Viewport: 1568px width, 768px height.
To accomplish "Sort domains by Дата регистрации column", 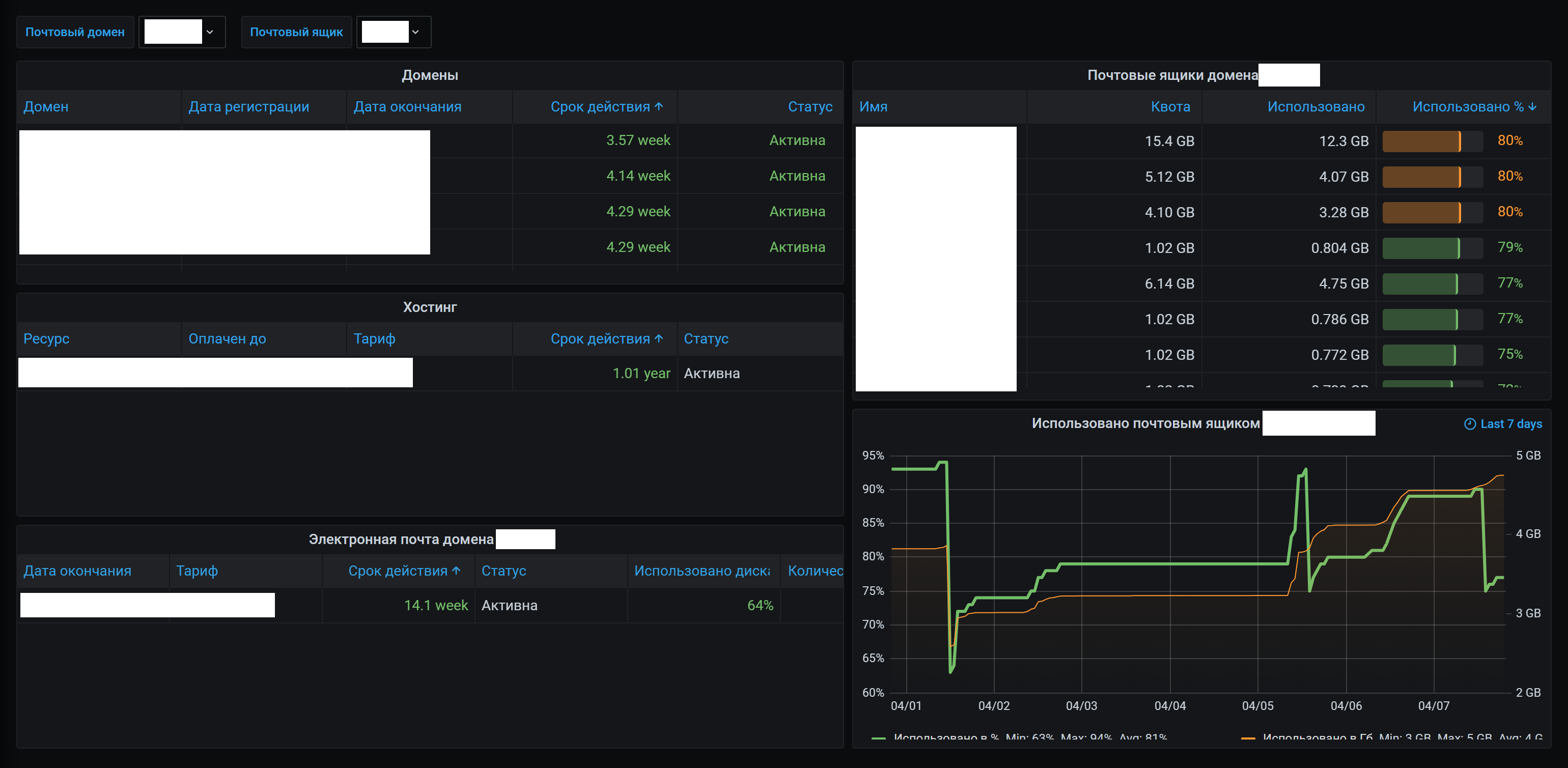I will click(x=248, y=106).
